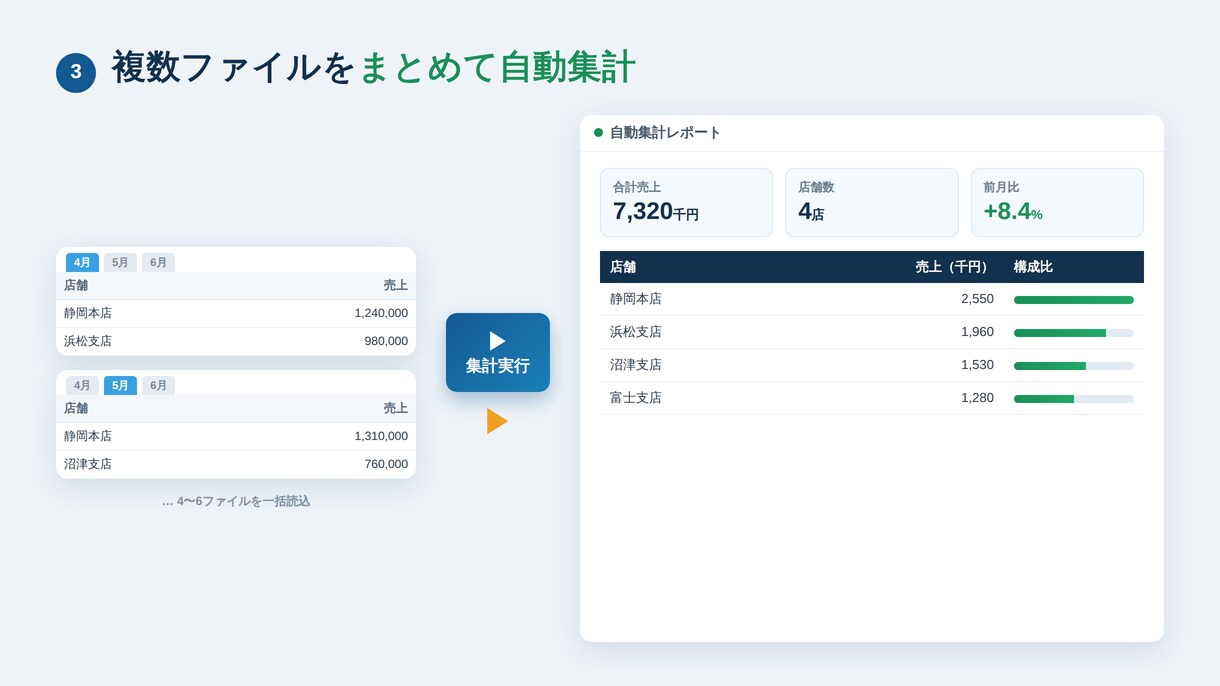Click the green status dot beside 自動集計レポート
This screenshot has width=1220, height=686.
click(598, 132)
